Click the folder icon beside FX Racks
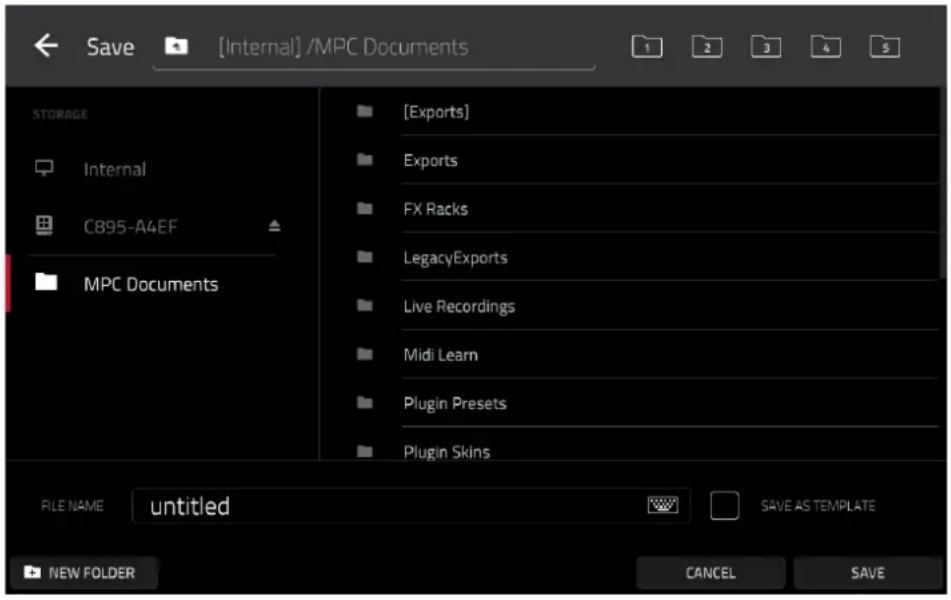The image size is (951, 600). coord(365,209)
